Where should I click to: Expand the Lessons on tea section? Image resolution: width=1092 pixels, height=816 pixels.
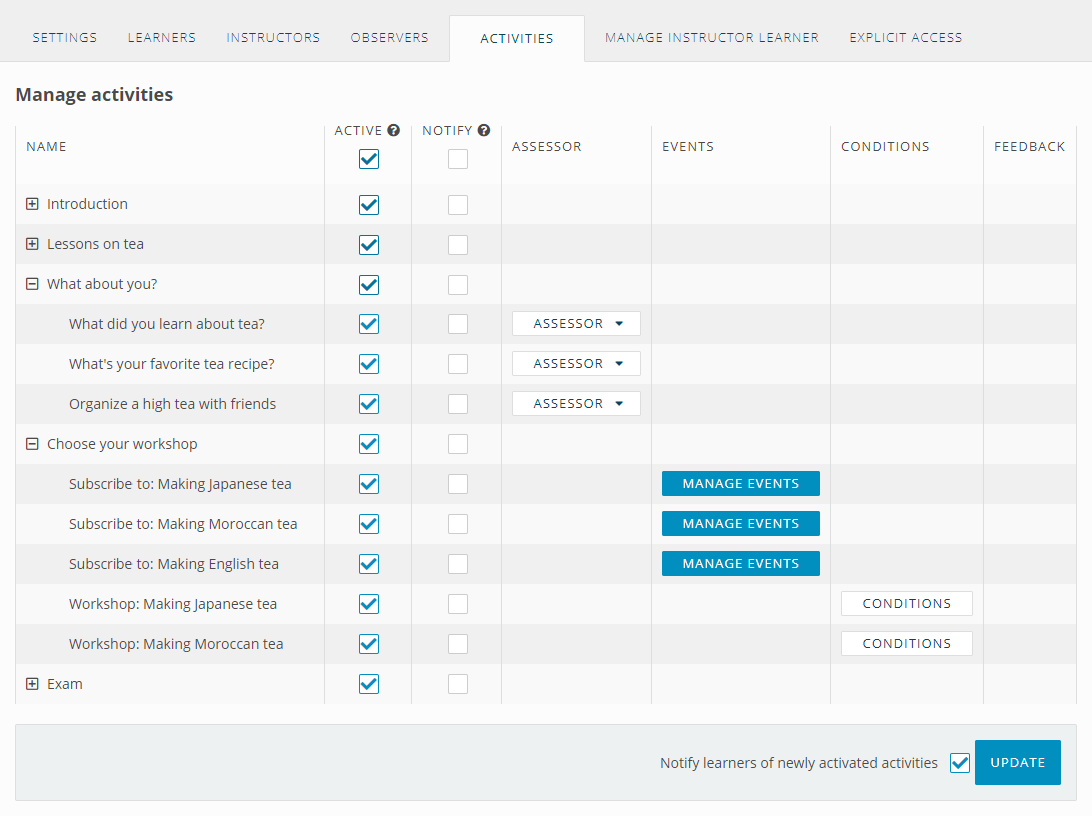(32, 244)
